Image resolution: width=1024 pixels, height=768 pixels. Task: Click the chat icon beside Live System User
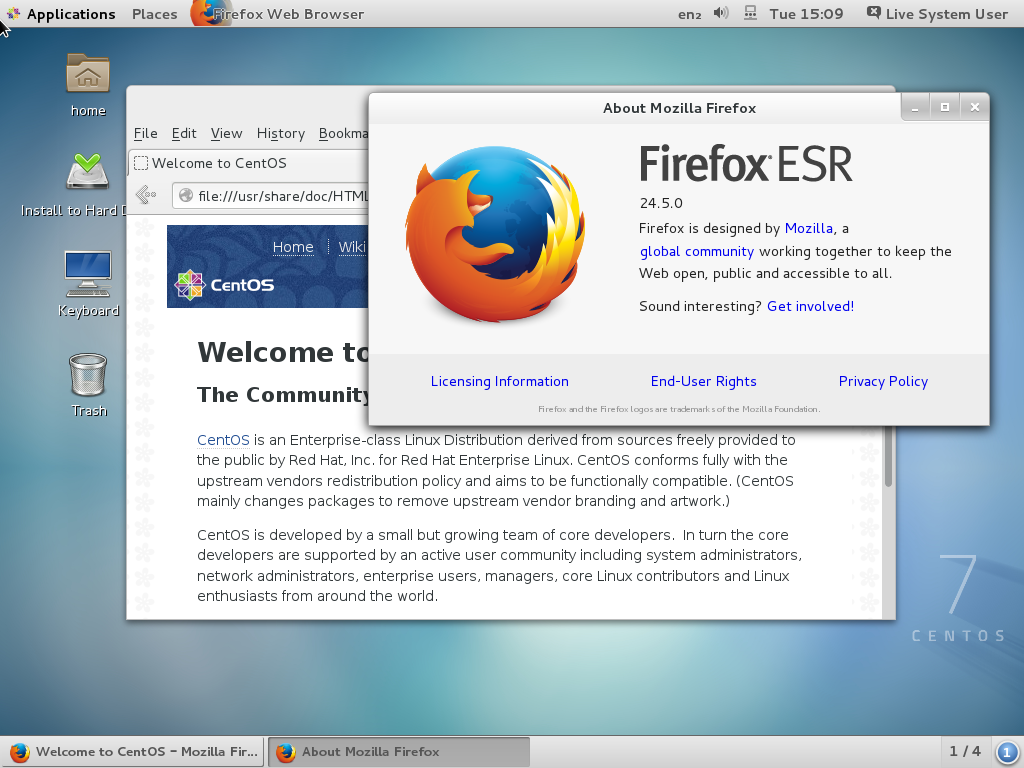(873, 13)
